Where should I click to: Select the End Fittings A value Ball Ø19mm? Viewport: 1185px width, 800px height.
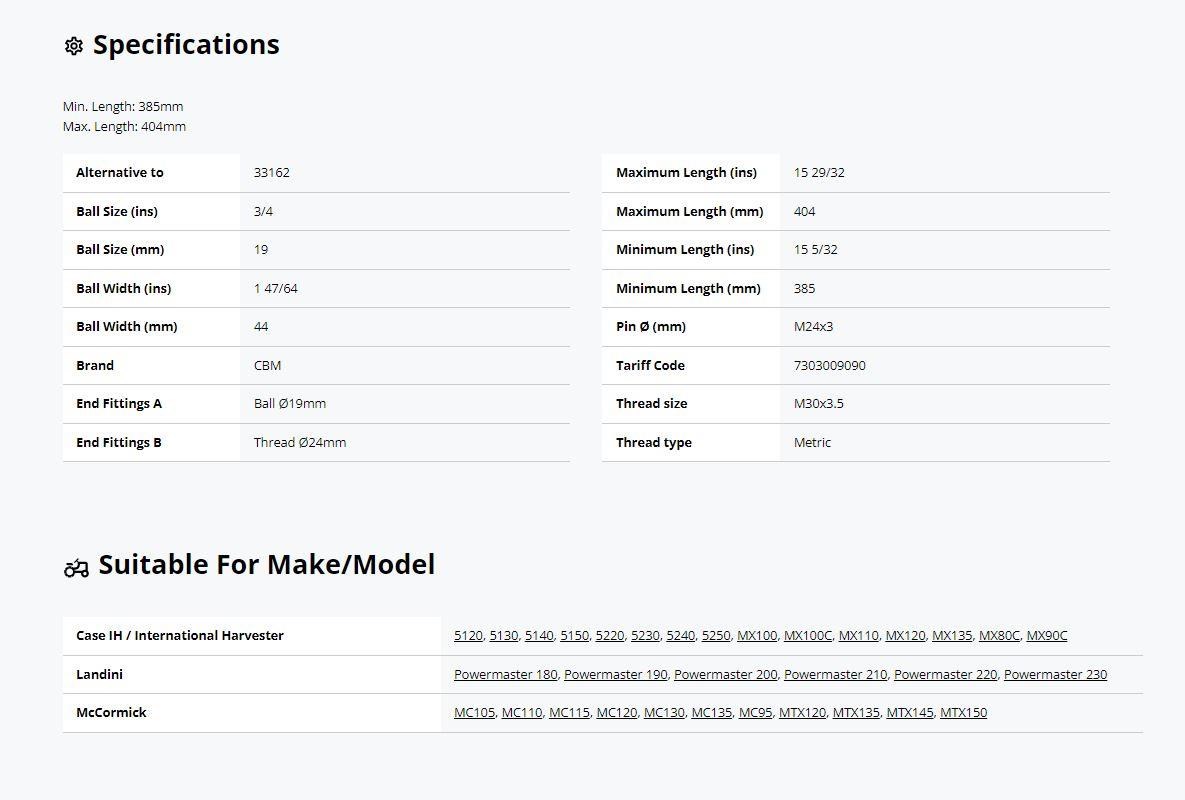[290, 403]
